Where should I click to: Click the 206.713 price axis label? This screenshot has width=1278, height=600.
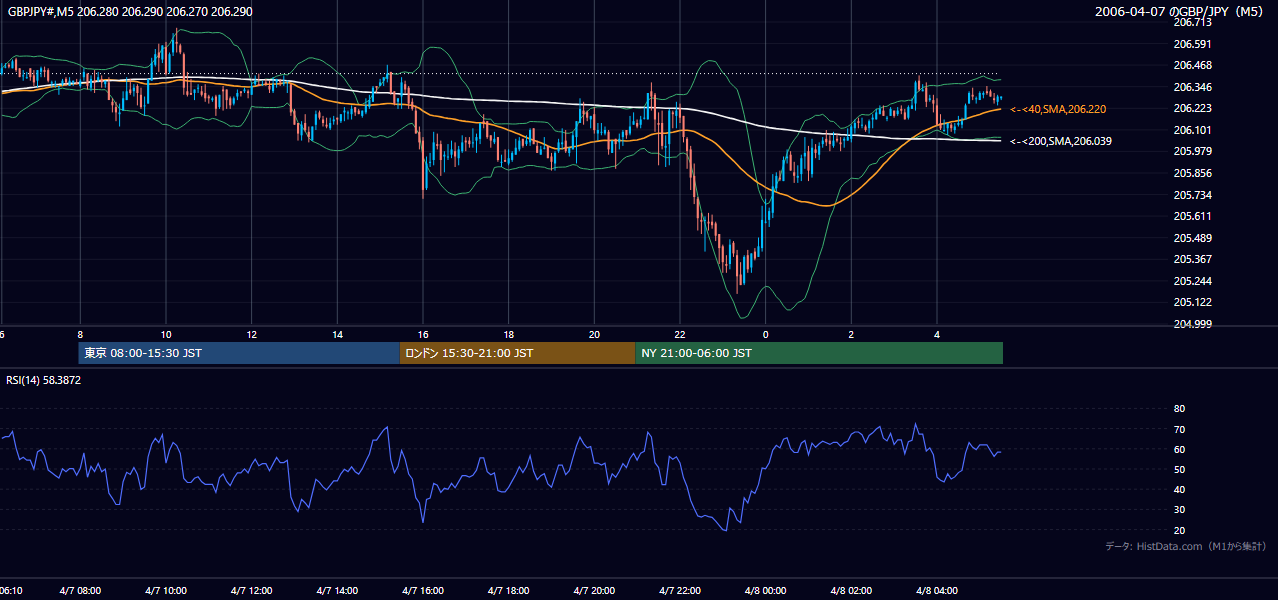(1192, 22)
